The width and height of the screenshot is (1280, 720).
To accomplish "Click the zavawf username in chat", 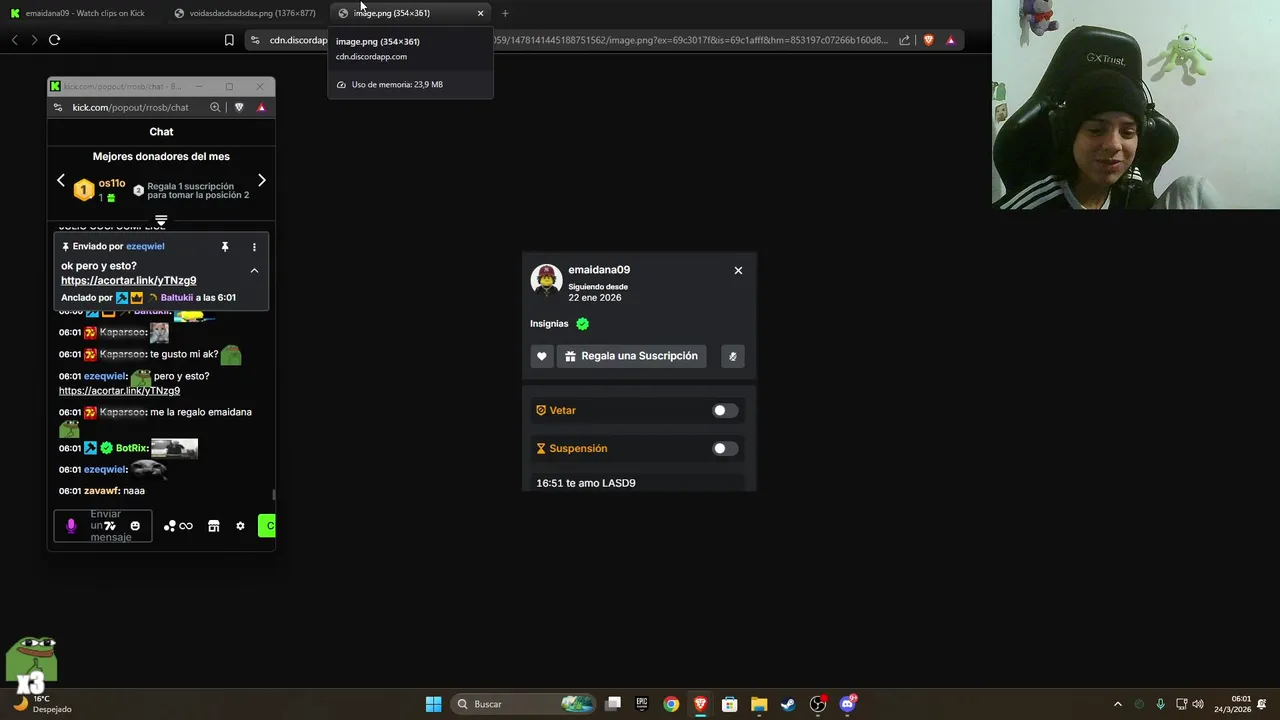I will coord(101,491).
